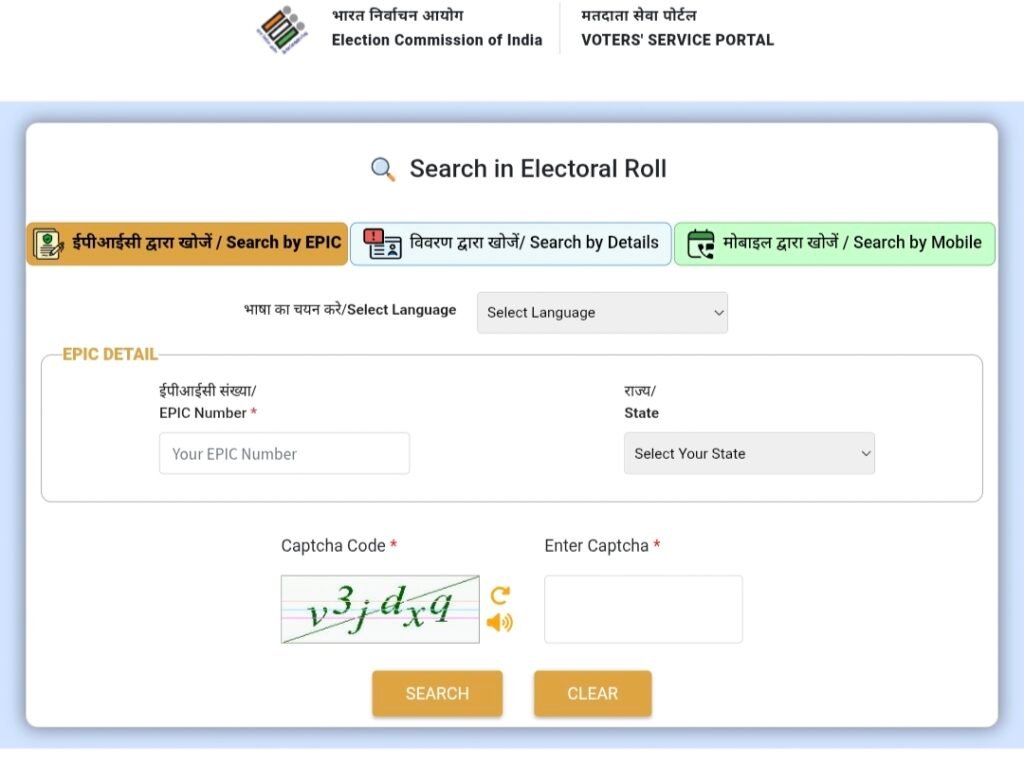Open the Select Language dropdown
The image size is (1024, 766).
pyautogui.click(x=602, y=313)
